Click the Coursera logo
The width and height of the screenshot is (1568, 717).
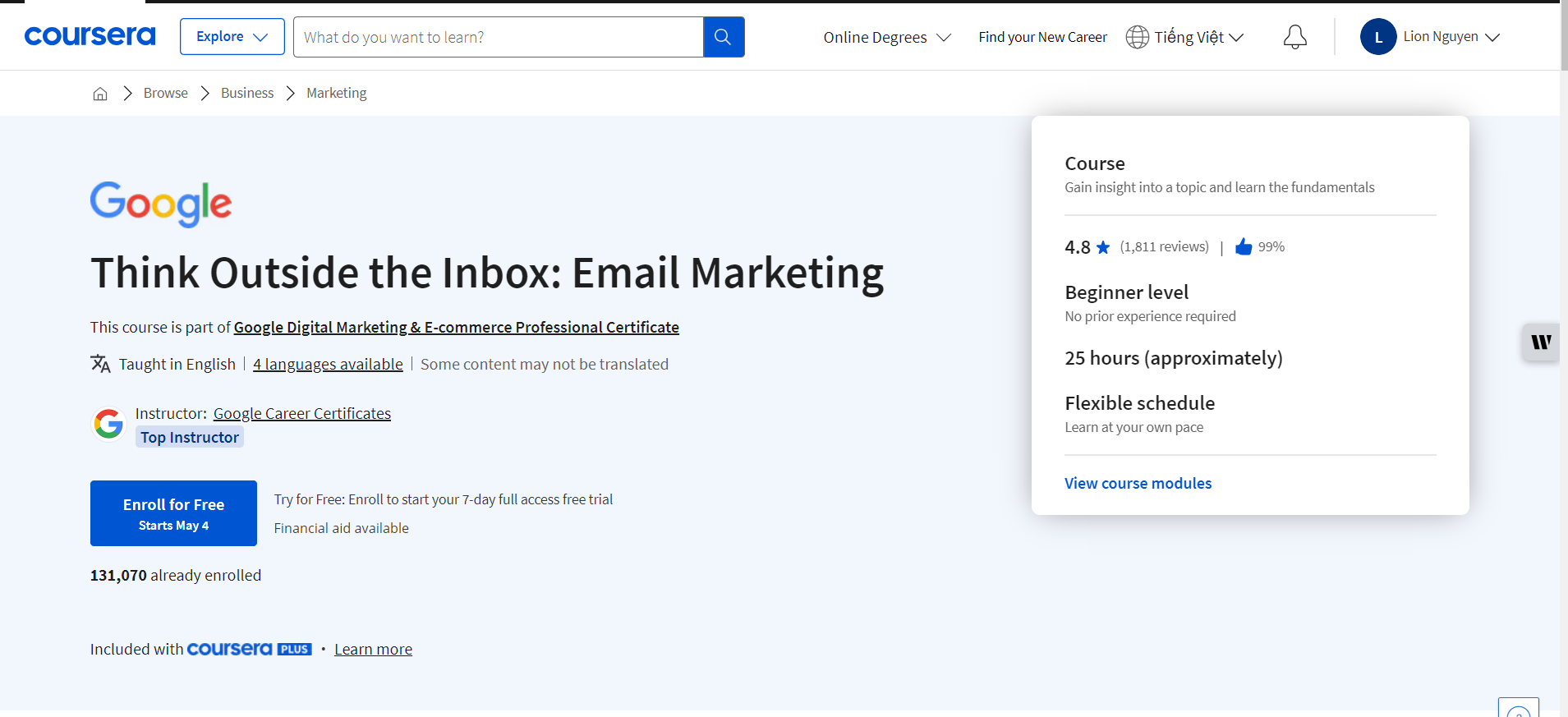[90, 36]
